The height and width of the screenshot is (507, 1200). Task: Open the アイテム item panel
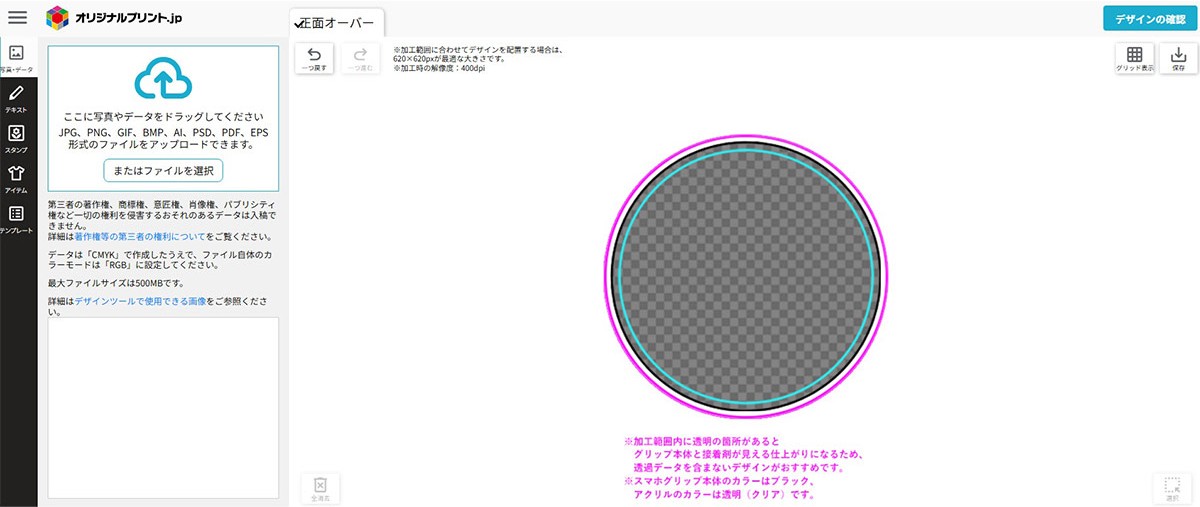16,180
